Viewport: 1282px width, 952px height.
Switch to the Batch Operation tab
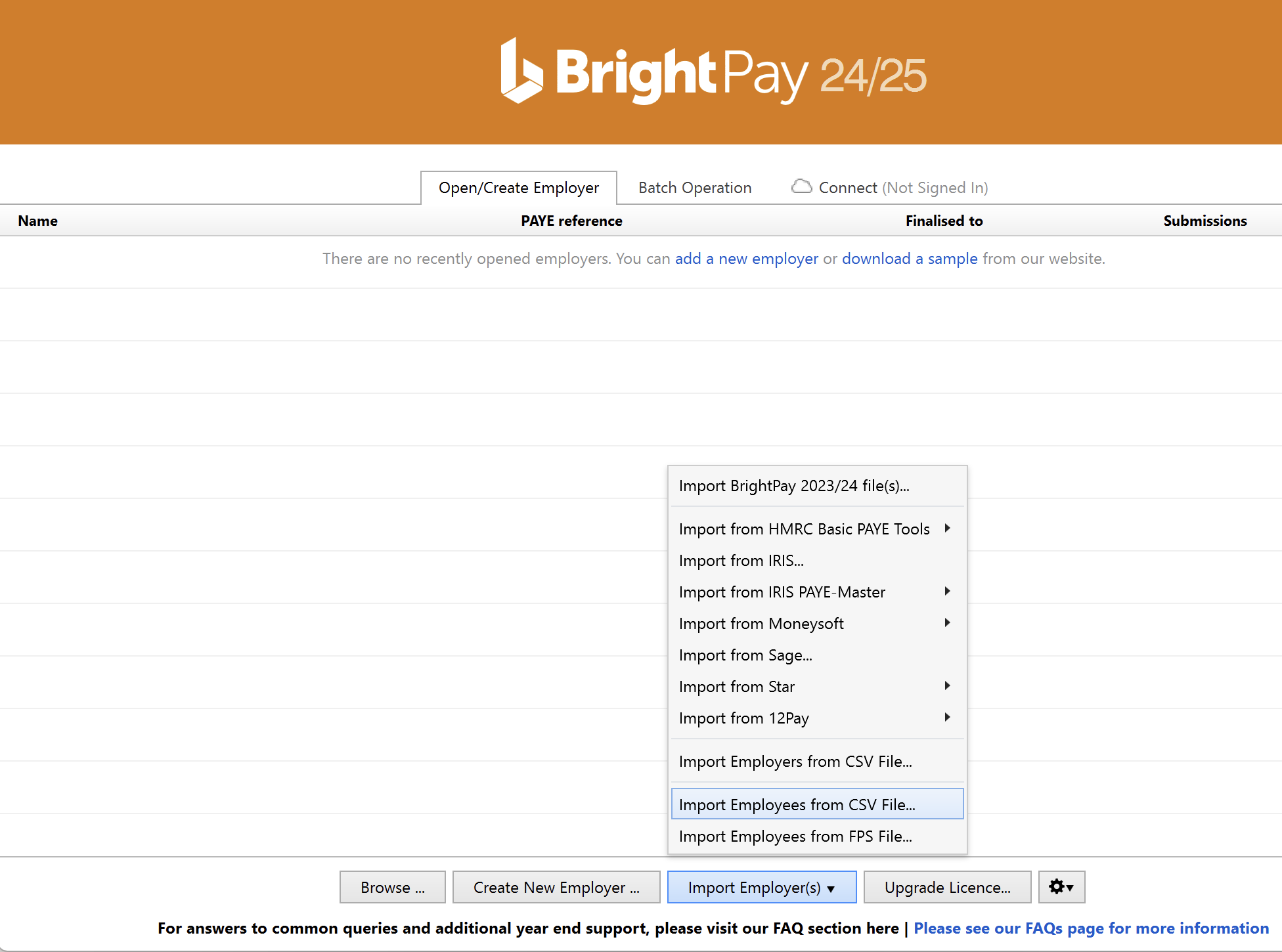point(695,188)
